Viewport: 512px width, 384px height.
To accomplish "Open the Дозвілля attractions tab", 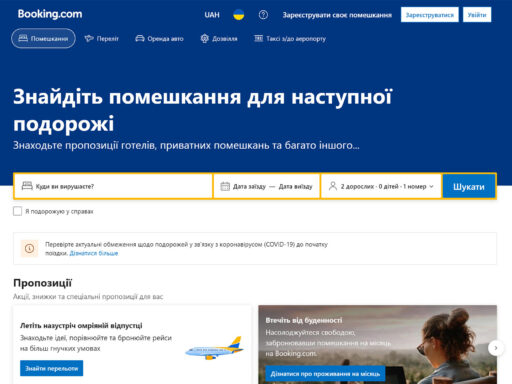I will click(x=219, y=39).
